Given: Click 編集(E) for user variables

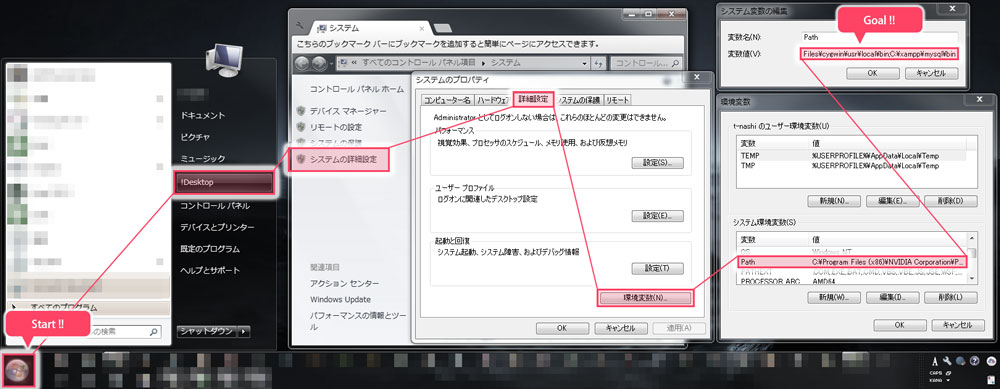Looking at the screenshot, I should click(892, 201).
